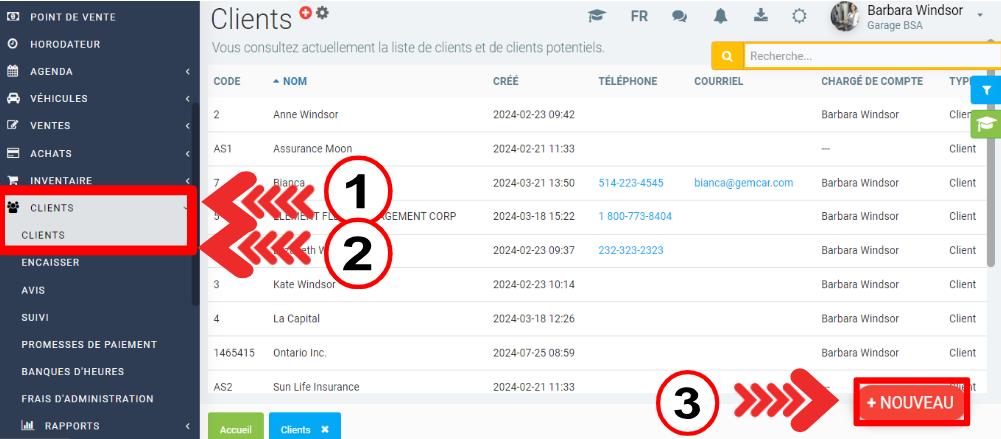
Task: Click the + Nouveau button
Action: pyautogui.click(x=911, y=402)
